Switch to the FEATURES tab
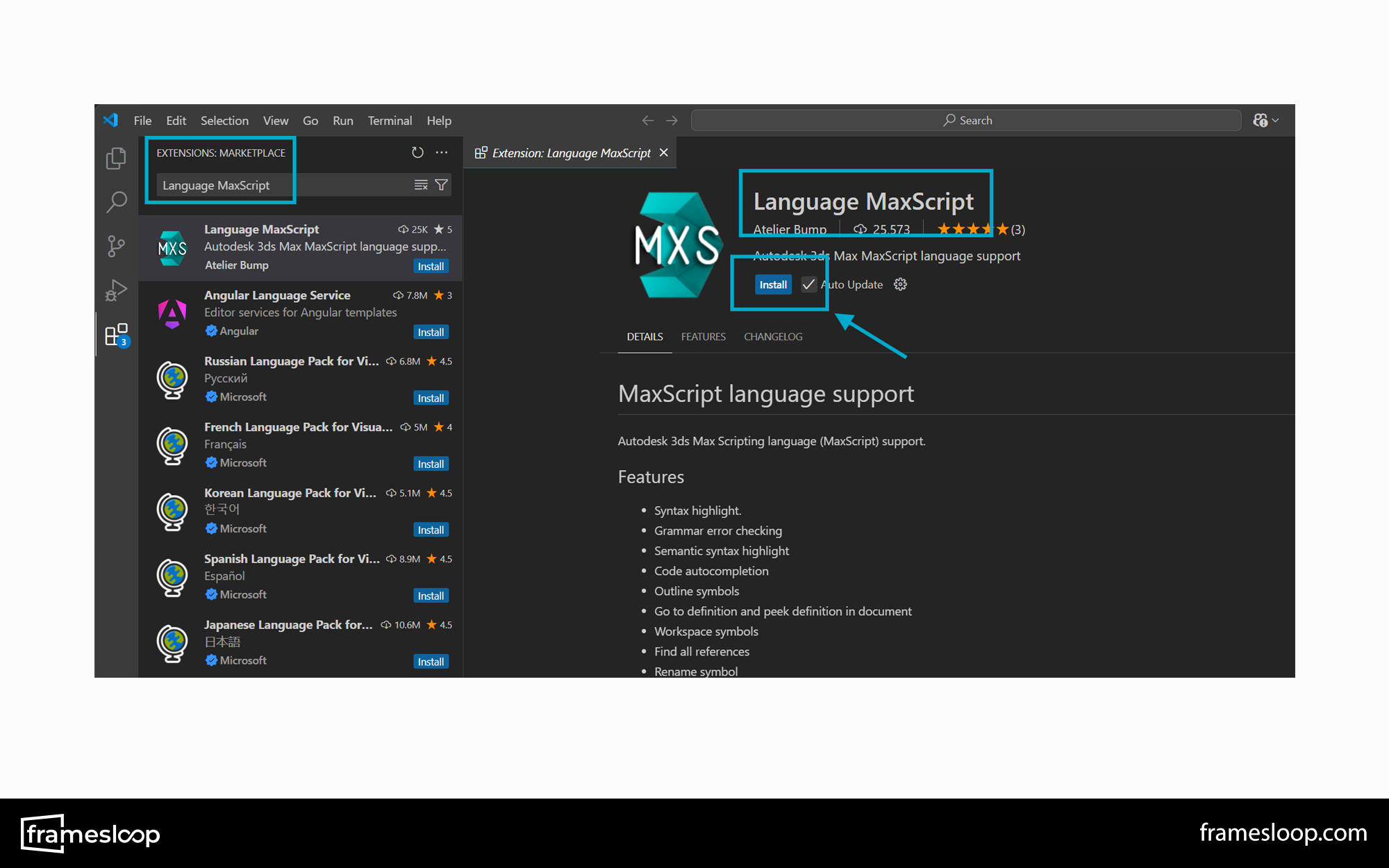This screenshot has width=1389, height=868. 704,337
